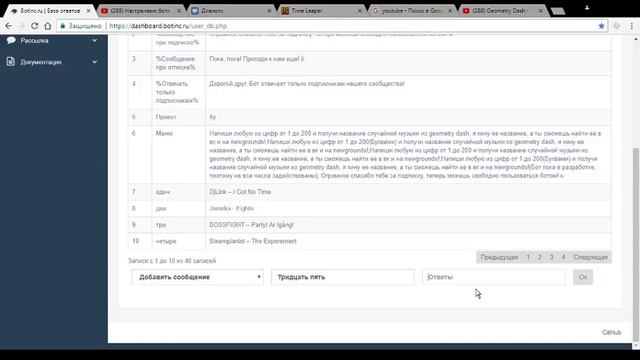The height and width of the screenshot is (360, 640).
Task: Click the Рассылка chat bubble icon
Action: click(11, 40)
